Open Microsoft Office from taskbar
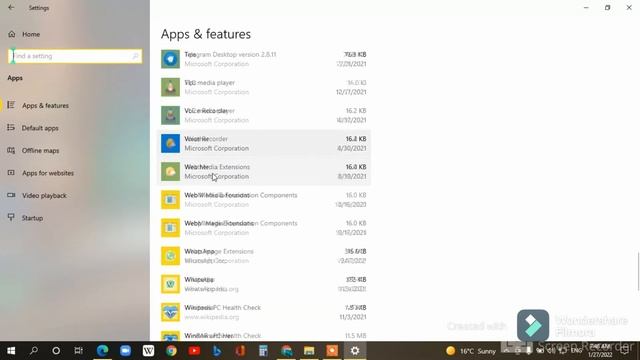The height and width of the screenshot is (360, 640). coord(240,351)
